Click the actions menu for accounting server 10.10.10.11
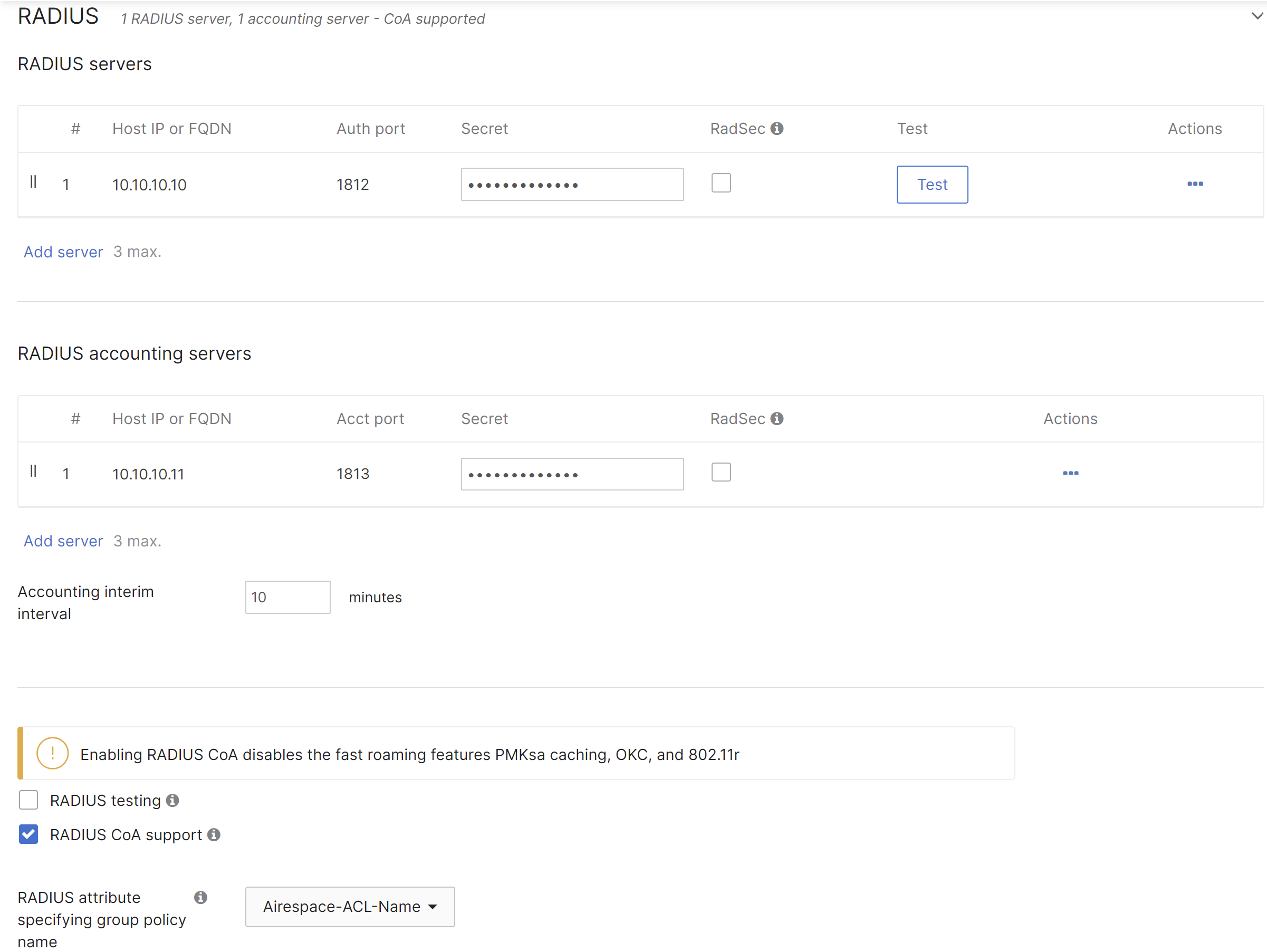The height and width of the screenshot is (952, 1267). pos(1071,473)
